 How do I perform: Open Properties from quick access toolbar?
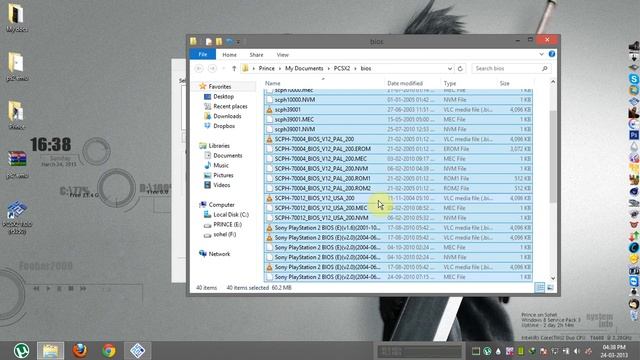point(209,41)
